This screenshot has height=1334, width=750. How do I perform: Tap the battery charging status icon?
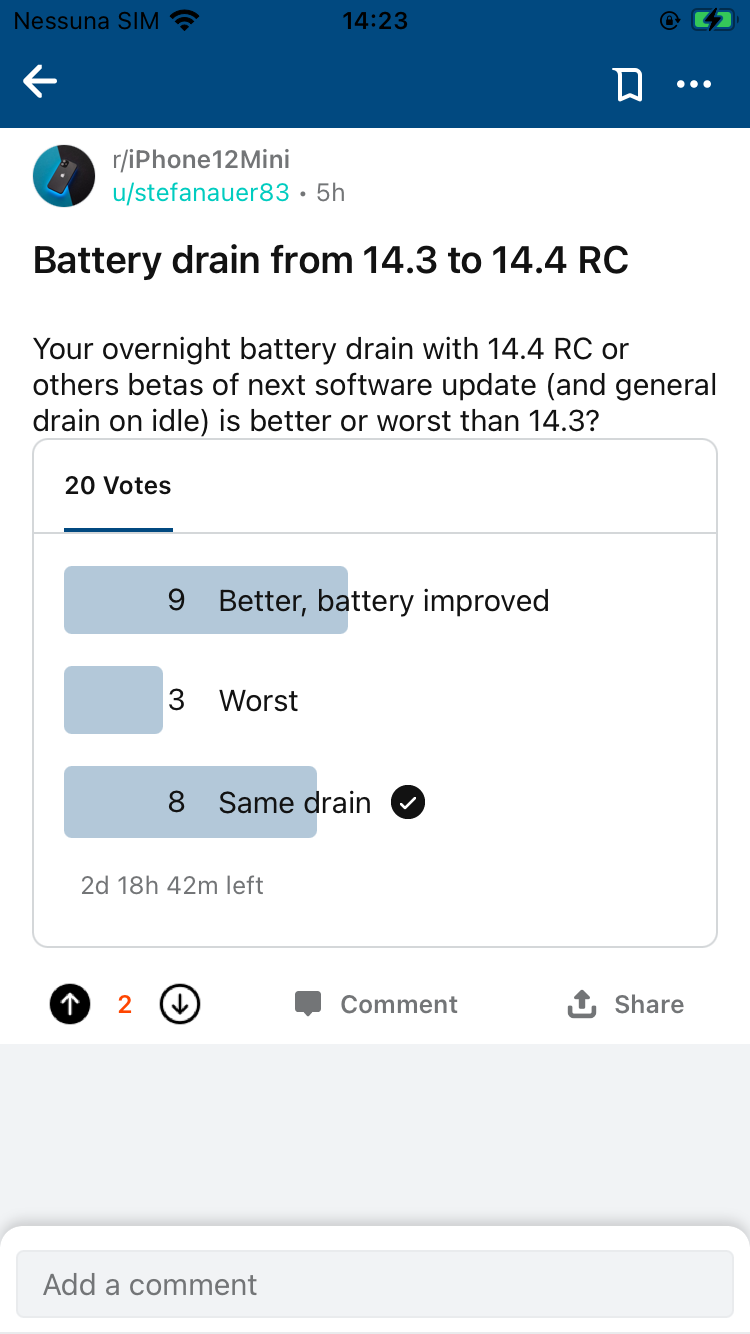tap(713, 21)
